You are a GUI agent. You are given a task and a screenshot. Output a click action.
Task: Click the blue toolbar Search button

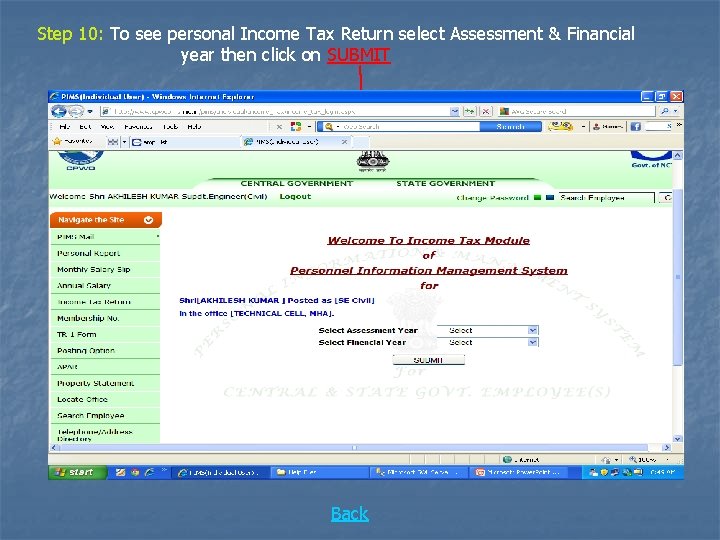[x=511, y=127]
